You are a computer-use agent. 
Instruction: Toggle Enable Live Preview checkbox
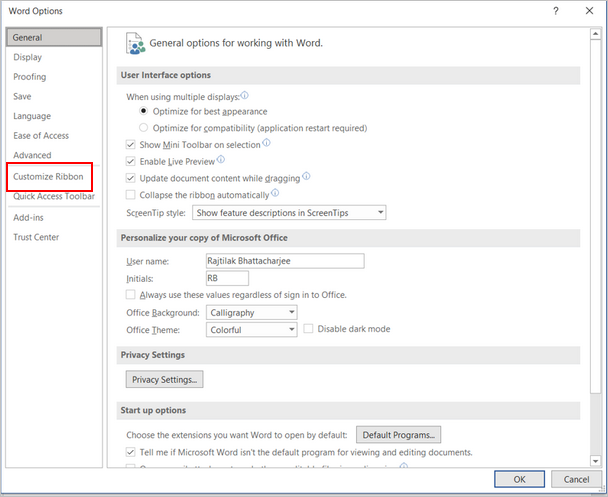click(130, 161)
